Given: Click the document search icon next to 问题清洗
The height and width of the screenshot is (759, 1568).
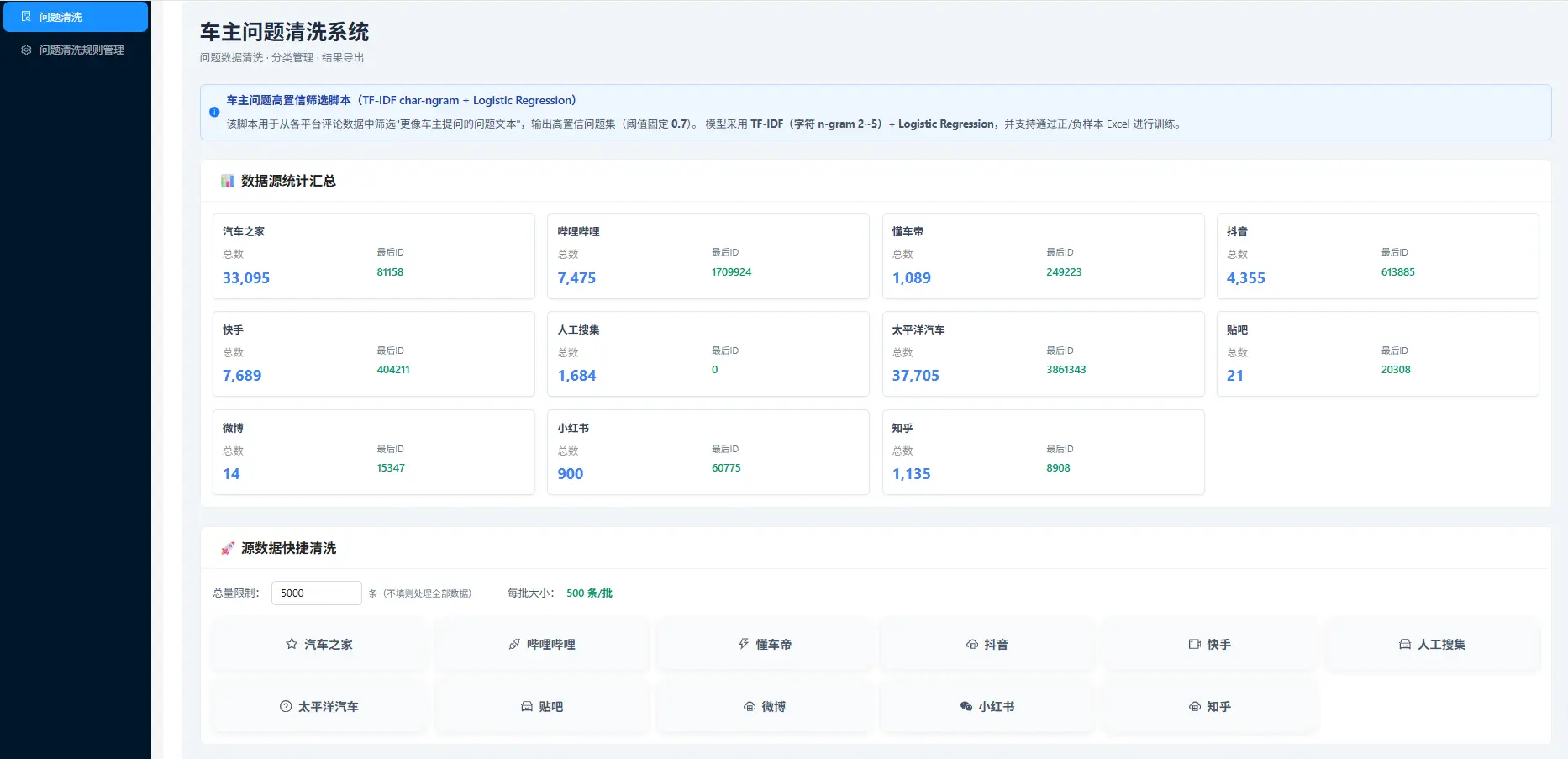Looking at the screenshot, I should [x=26, y=16].
